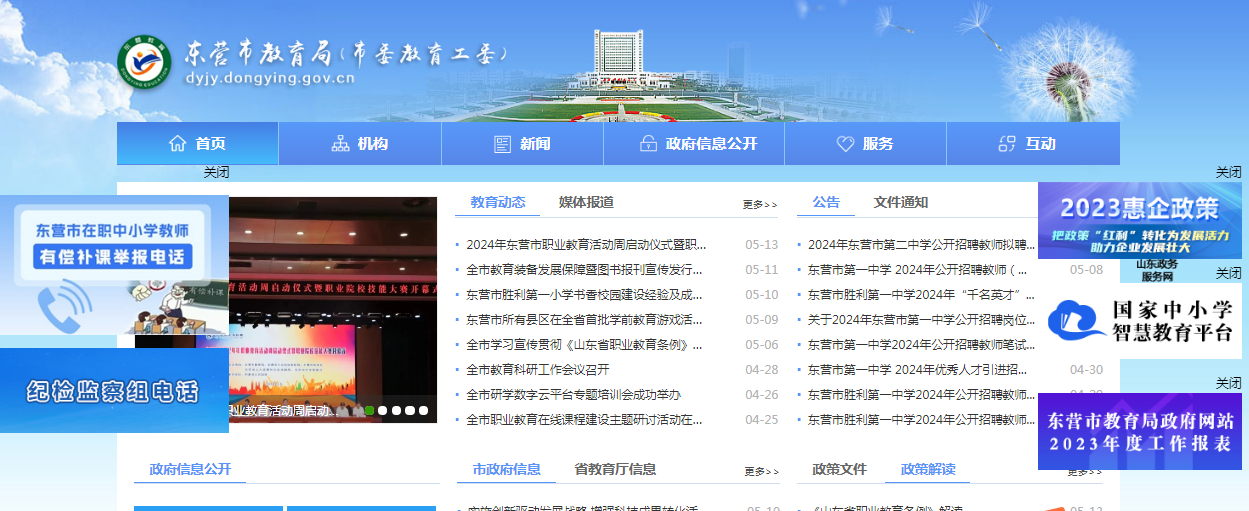Click the newspaper icon beside 新闻
The width and height of the screenshot is (1249, 511).
click(x=503, y=144)
